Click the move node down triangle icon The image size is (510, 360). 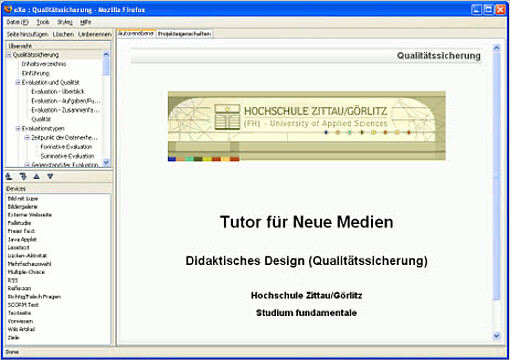point(50,176)
